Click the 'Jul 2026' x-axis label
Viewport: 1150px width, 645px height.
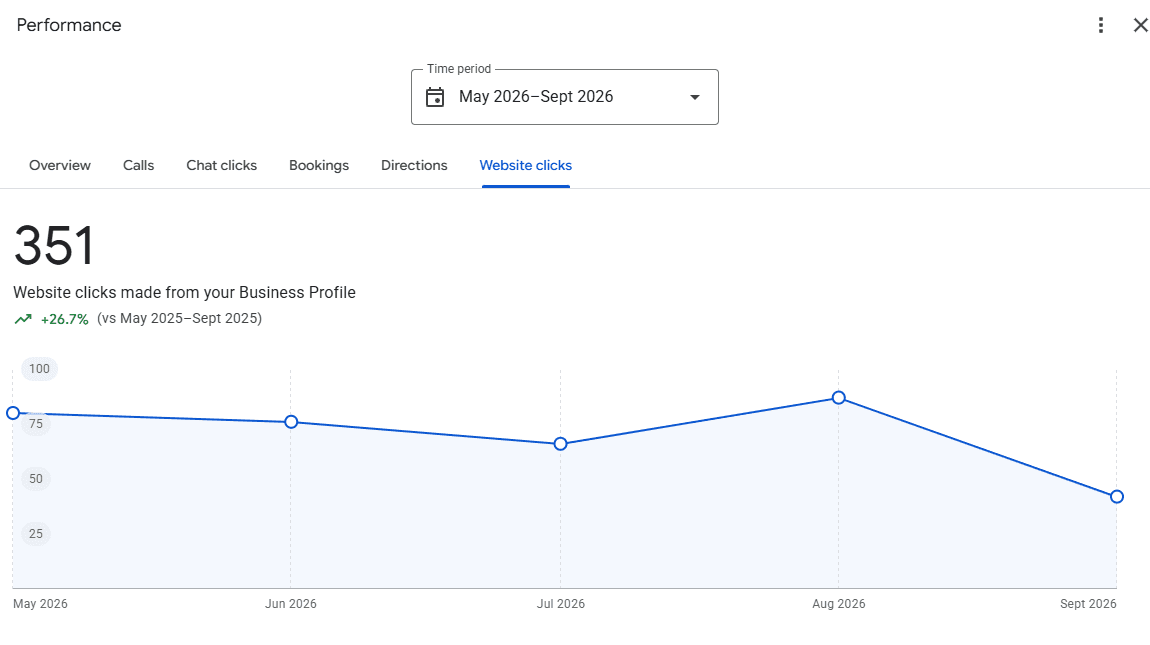click(561, 604)
